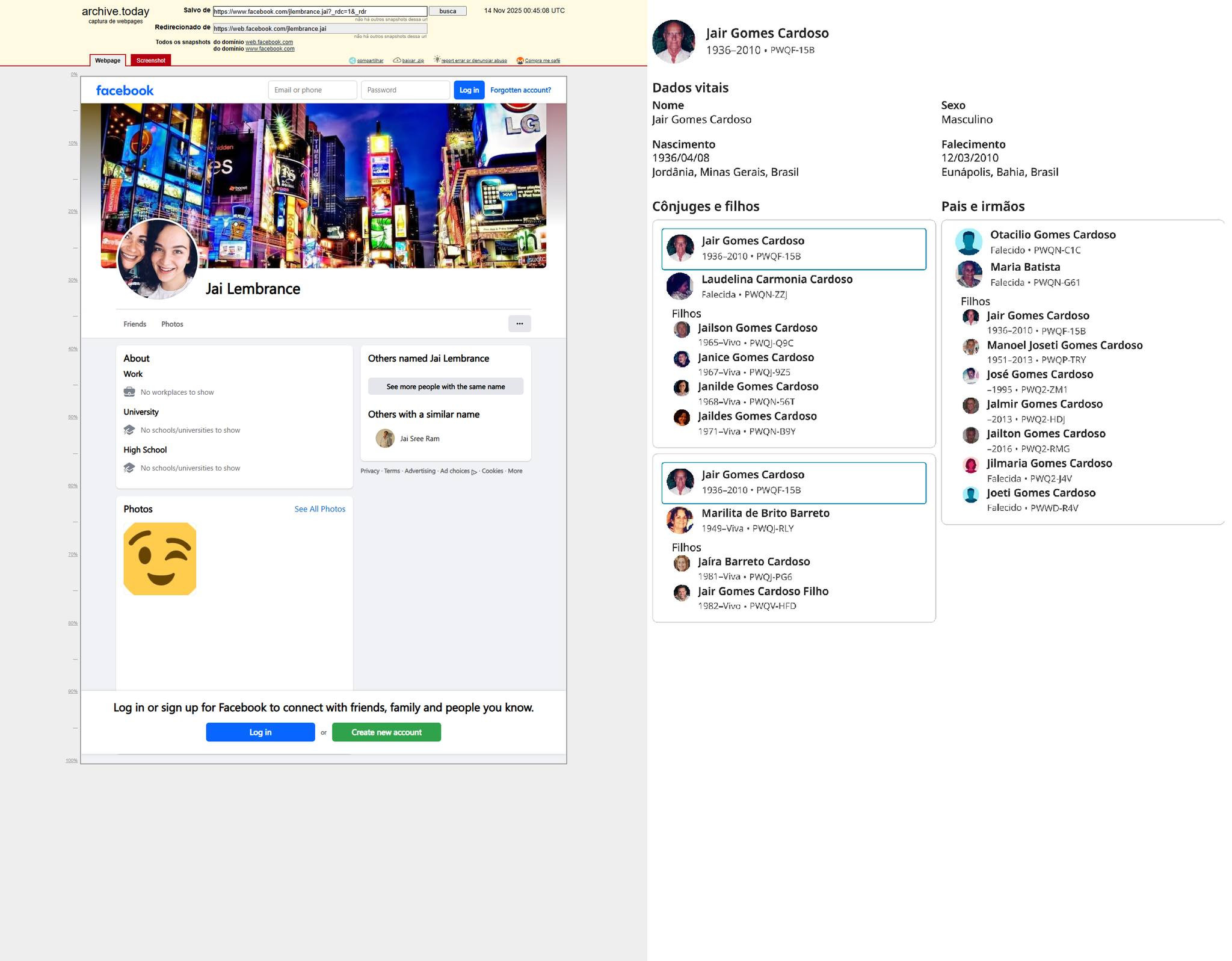Click the lightbulb report error icon

coord(437,60)
